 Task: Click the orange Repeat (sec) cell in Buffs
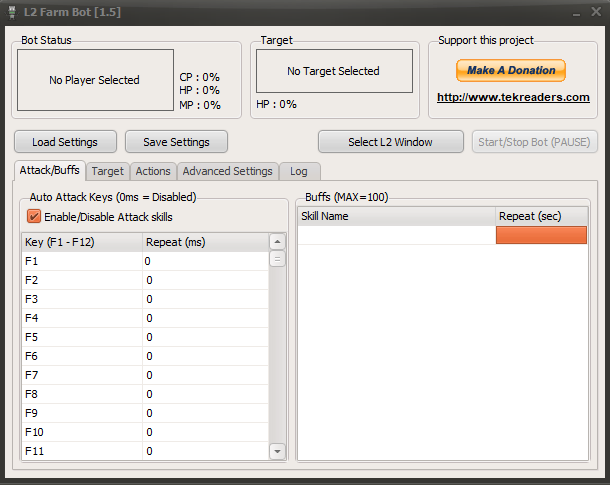click(541, 235)
